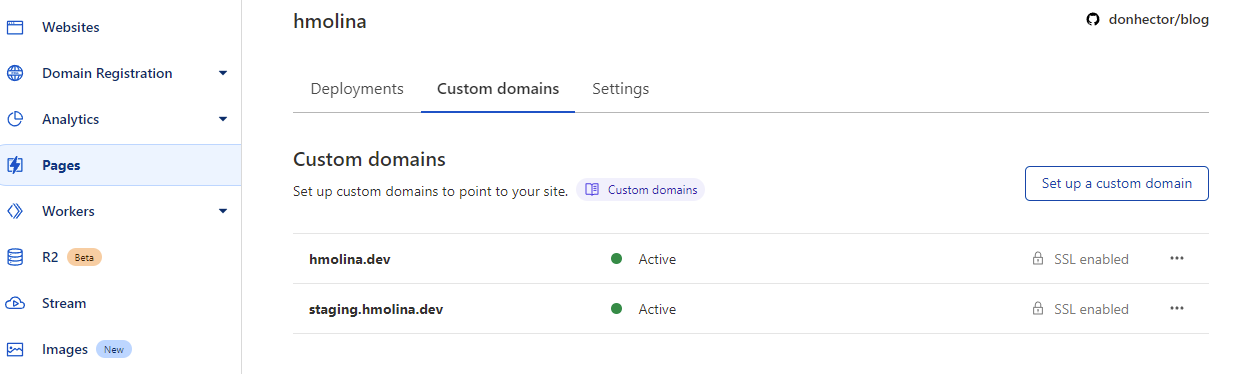Open the three-dot menu for hmolina.dev
The width and height of the screenshot is (1237, 374).
(1177, 258)
